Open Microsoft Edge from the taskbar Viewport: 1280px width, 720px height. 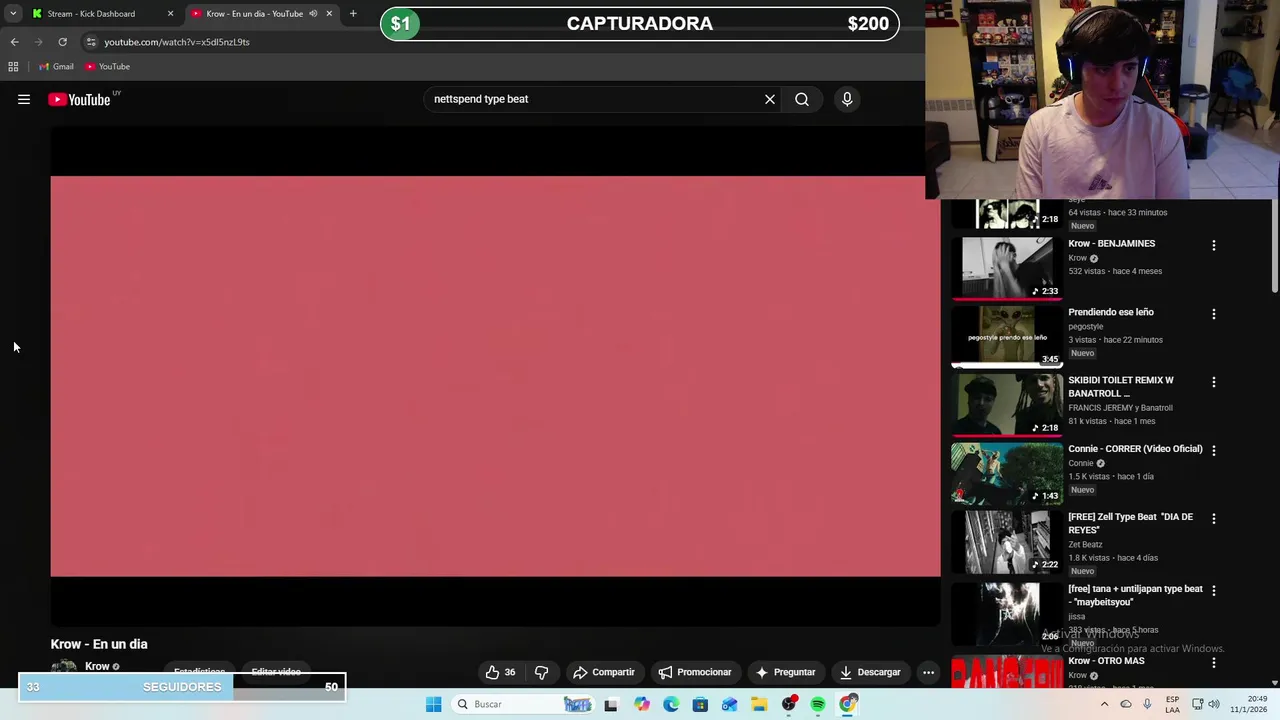[671, 704]
